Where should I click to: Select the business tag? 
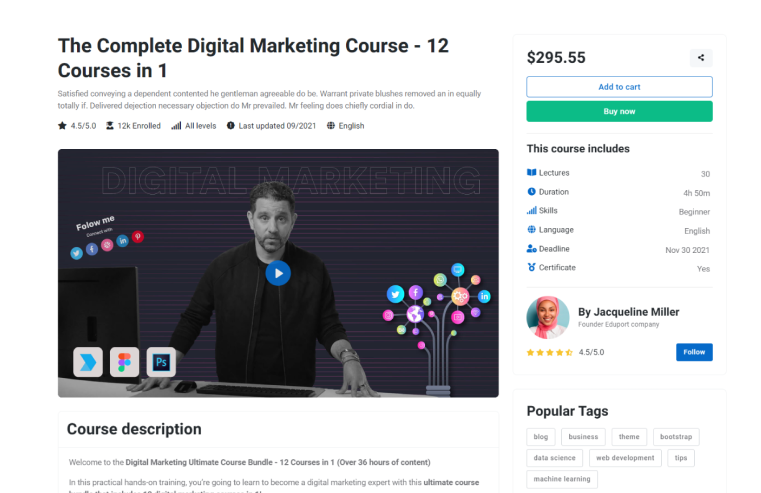click(x=583, y=437)
